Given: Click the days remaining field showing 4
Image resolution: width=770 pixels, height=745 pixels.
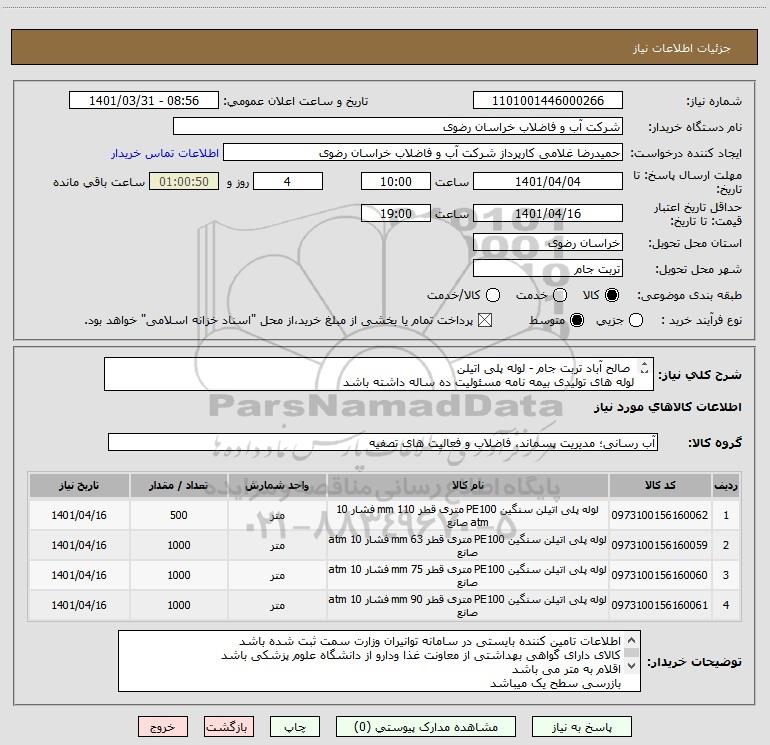Looking at the screenshot, I should (287, 181).
